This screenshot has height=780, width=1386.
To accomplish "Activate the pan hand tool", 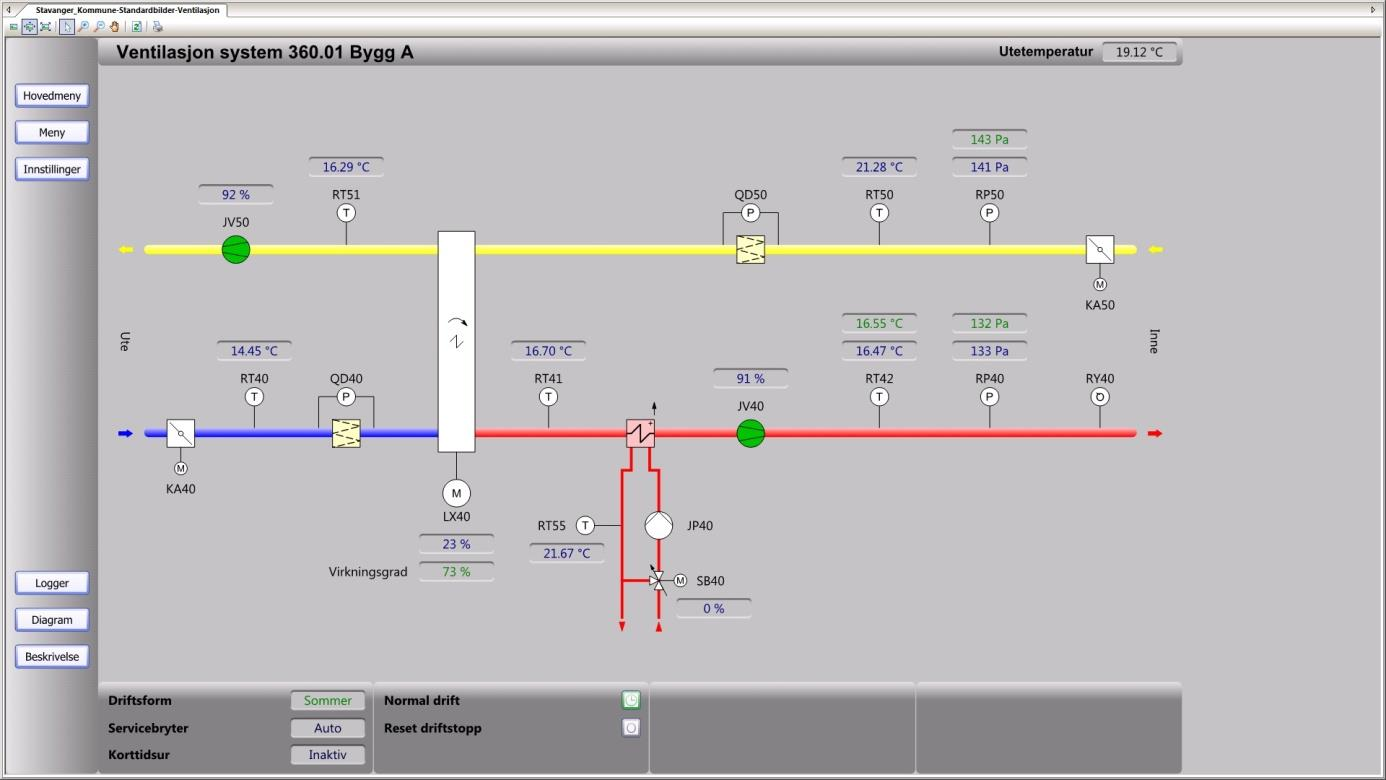I will [x=114, y=27].
